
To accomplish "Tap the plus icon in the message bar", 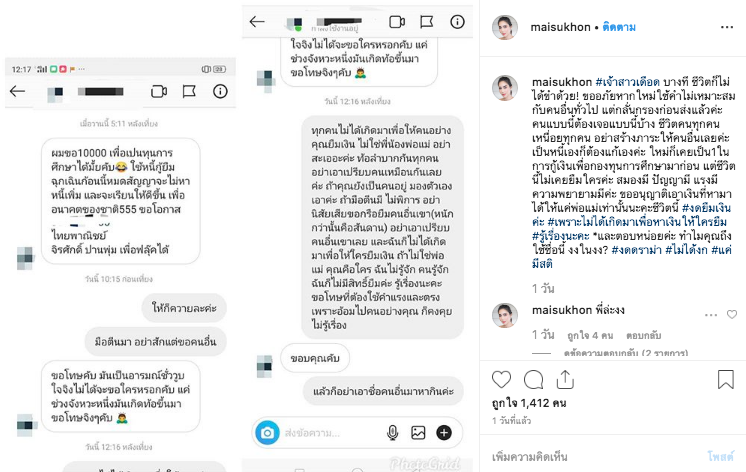I will pos(444,433).
